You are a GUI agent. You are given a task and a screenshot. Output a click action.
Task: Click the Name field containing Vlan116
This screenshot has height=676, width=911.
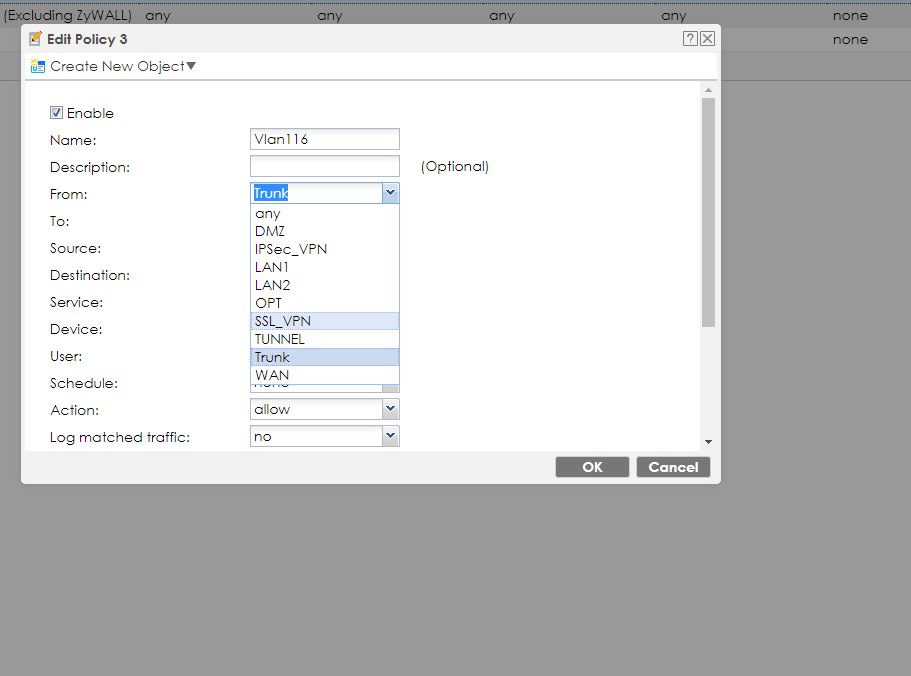pos(325,139)
